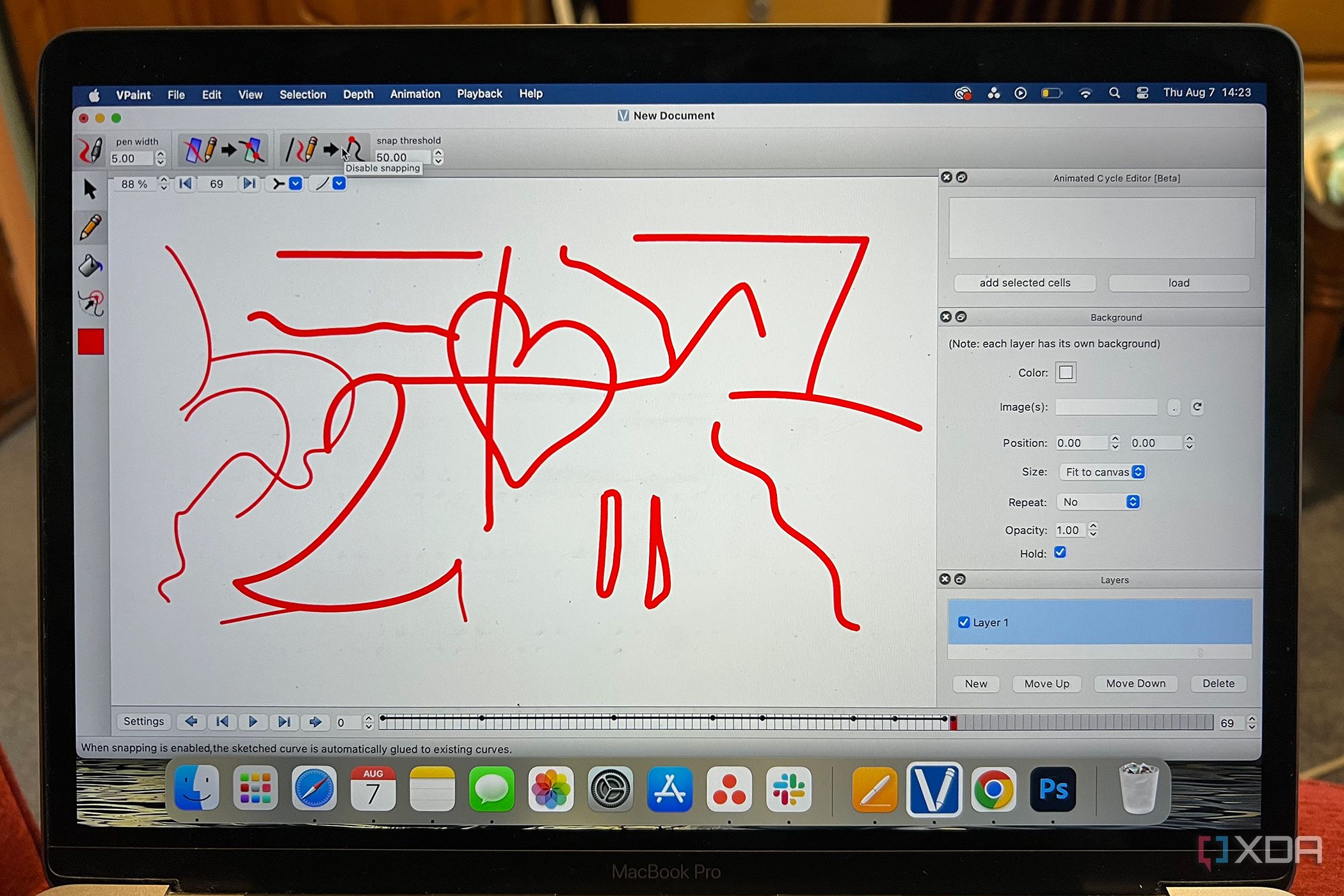Viewport: 1344px width, 896px height.
Task: Click the load button
Action: 1178,283
